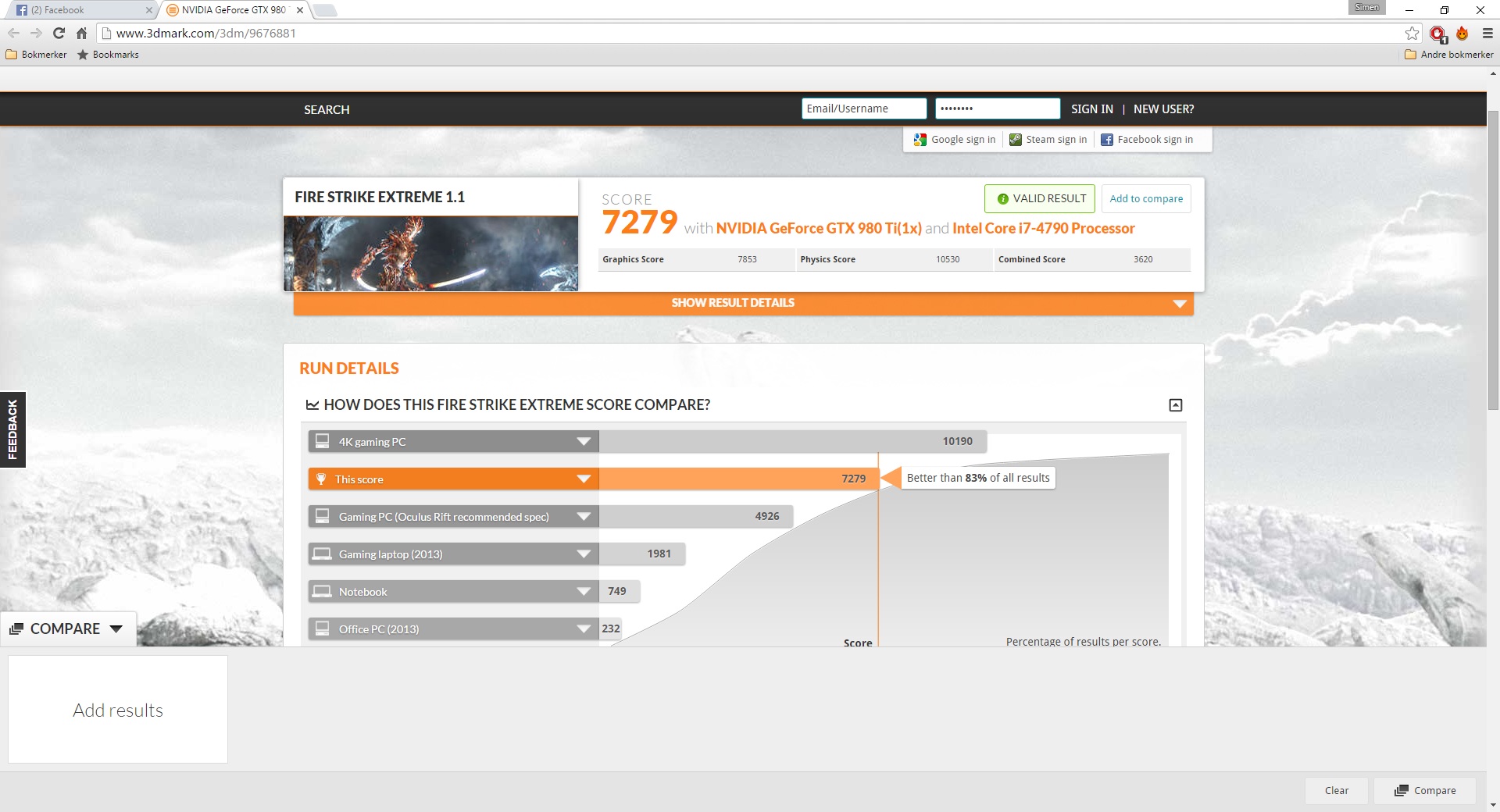Bookmark this page with the star icon
1500x812 pixels.
point(1412,33)
